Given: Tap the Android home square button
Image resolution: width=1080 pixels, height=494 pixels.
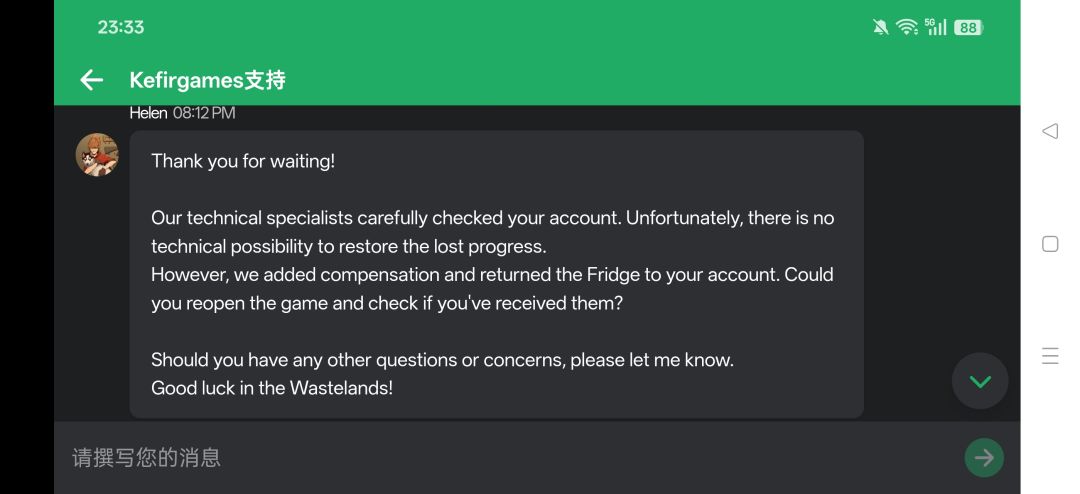Looking at the screenshot, I should (1050, 244).
